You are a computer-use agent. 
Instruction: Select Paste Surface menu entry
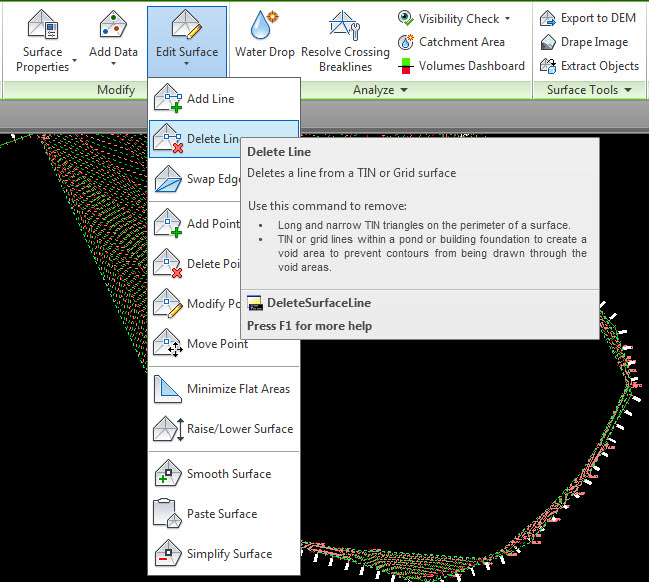(x=224, y=514)
